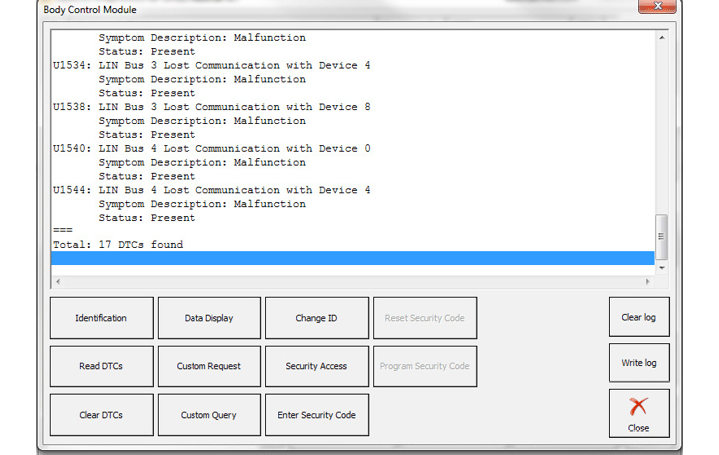Clear the log output

pyautogui.click(x=638, y=317)
